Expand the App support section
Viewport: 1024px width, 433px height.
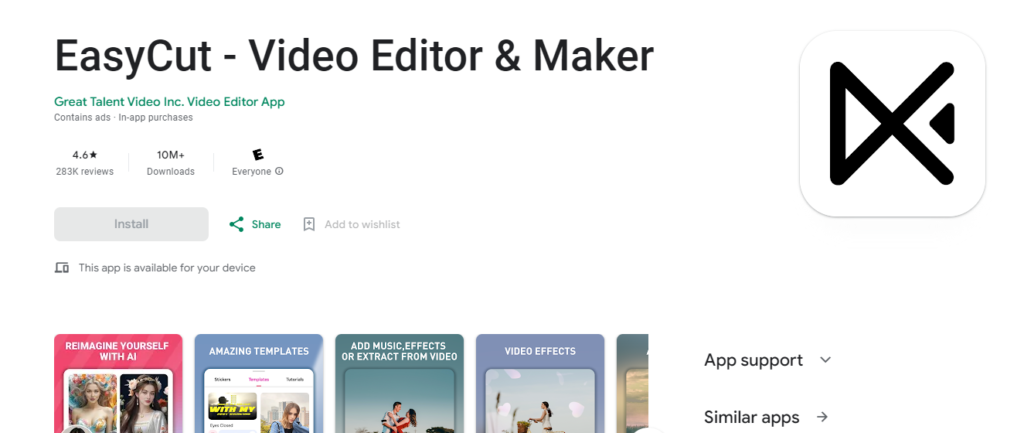825,360
